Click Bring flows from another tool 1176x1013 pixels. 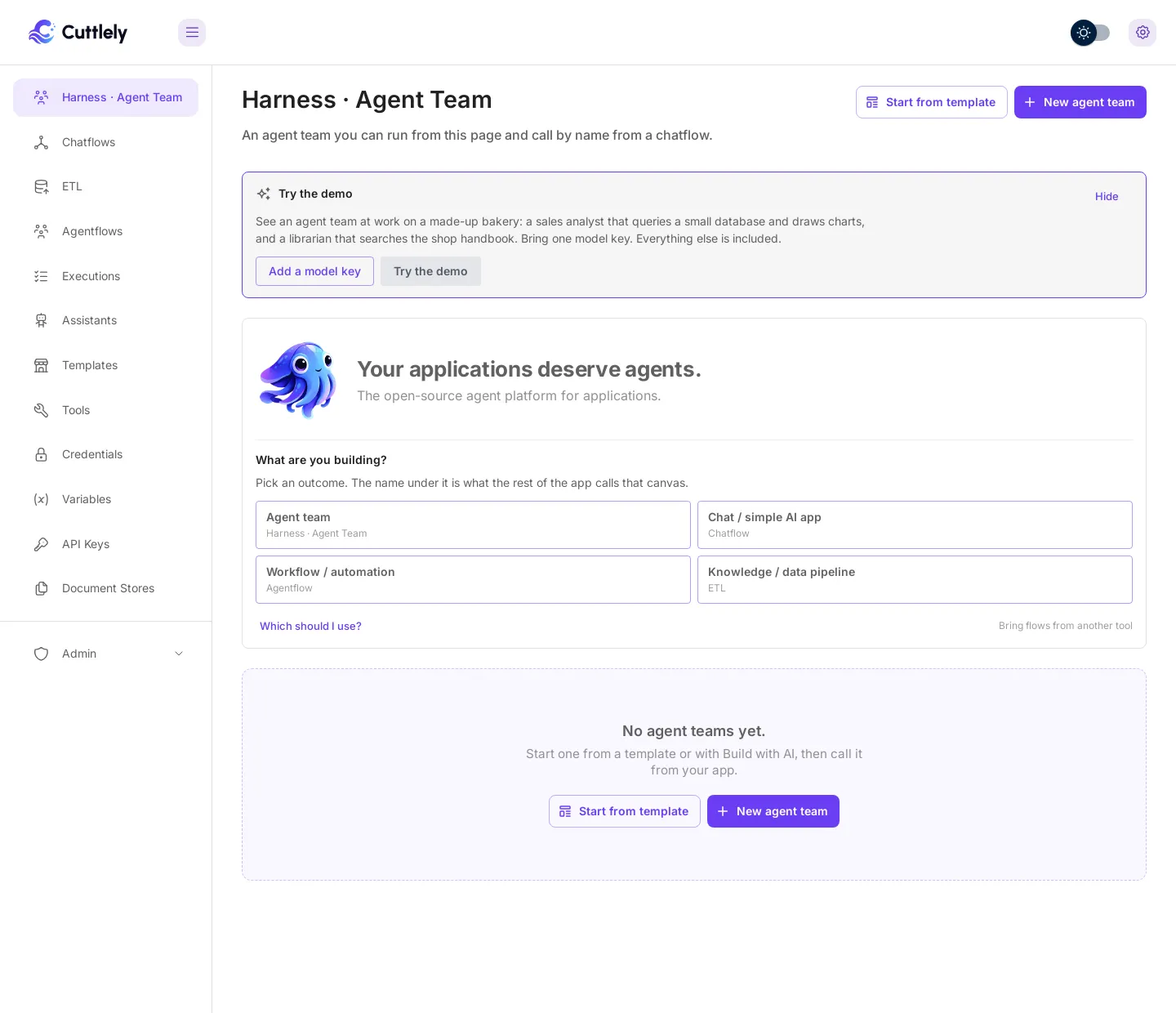(1065, 626)
